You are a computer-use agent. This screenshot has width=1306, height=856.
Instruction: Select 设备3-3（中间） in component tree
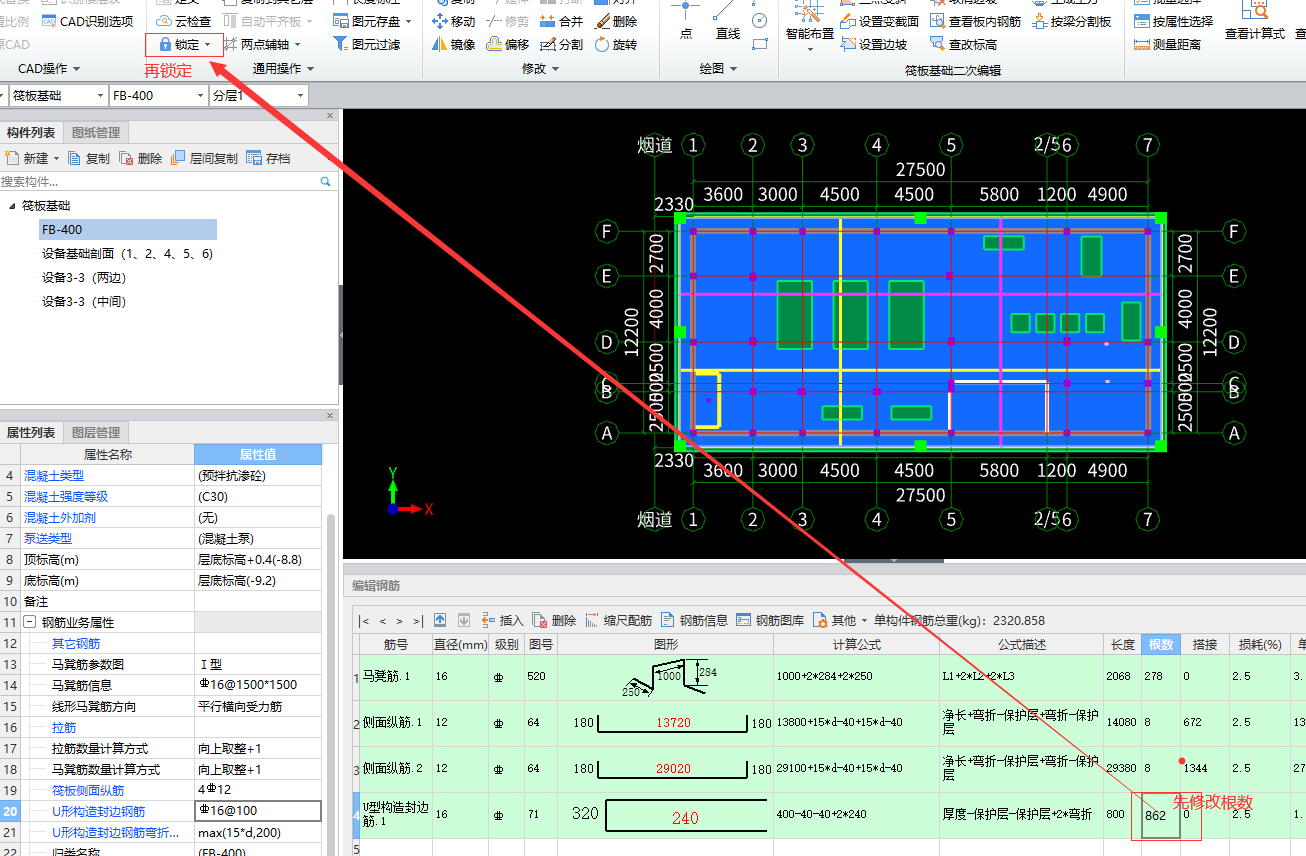(x=84, y=302)
